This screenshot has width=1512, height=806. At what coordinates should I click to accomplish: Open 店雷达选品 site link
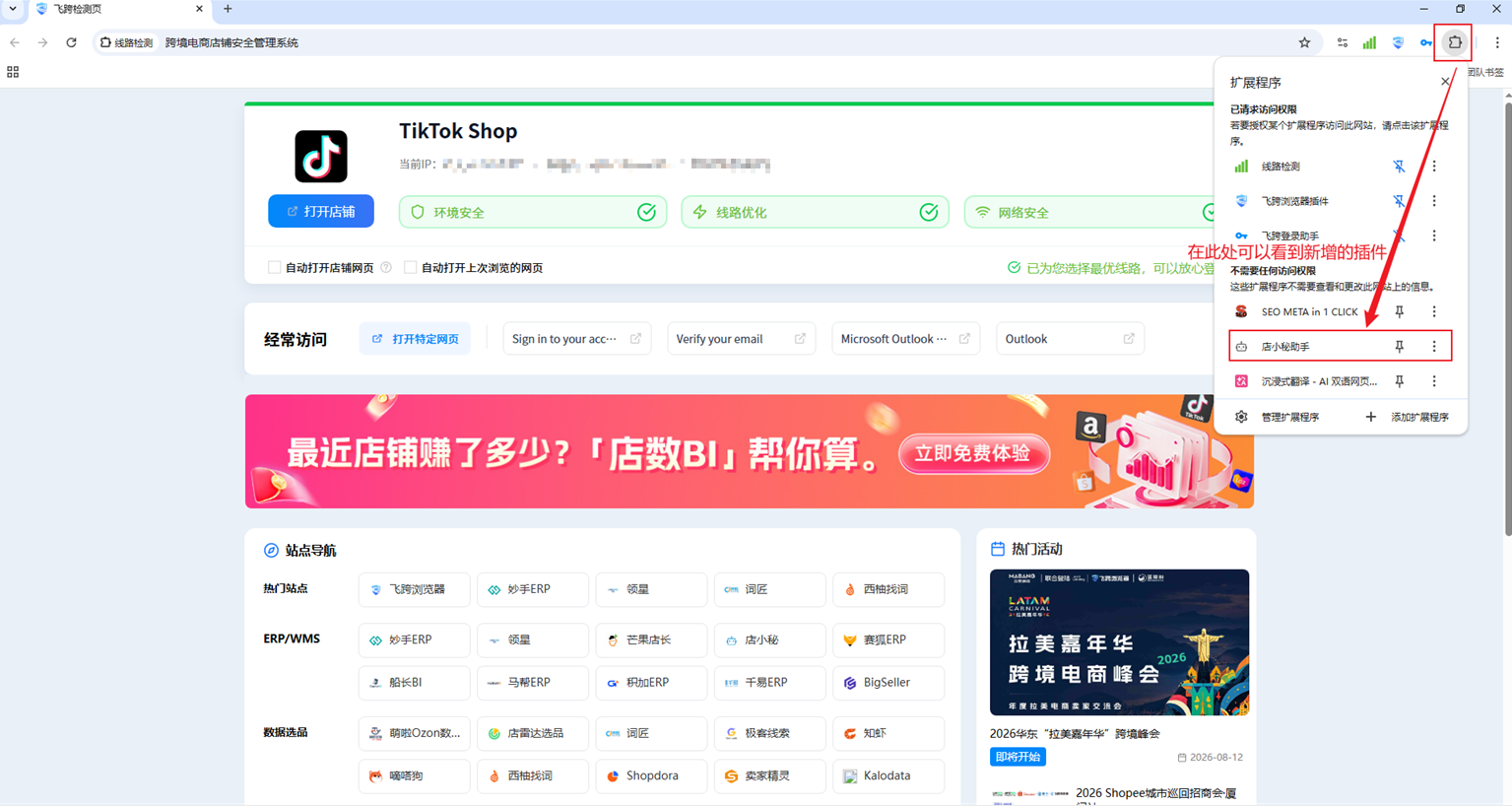[x=533, y=733]
